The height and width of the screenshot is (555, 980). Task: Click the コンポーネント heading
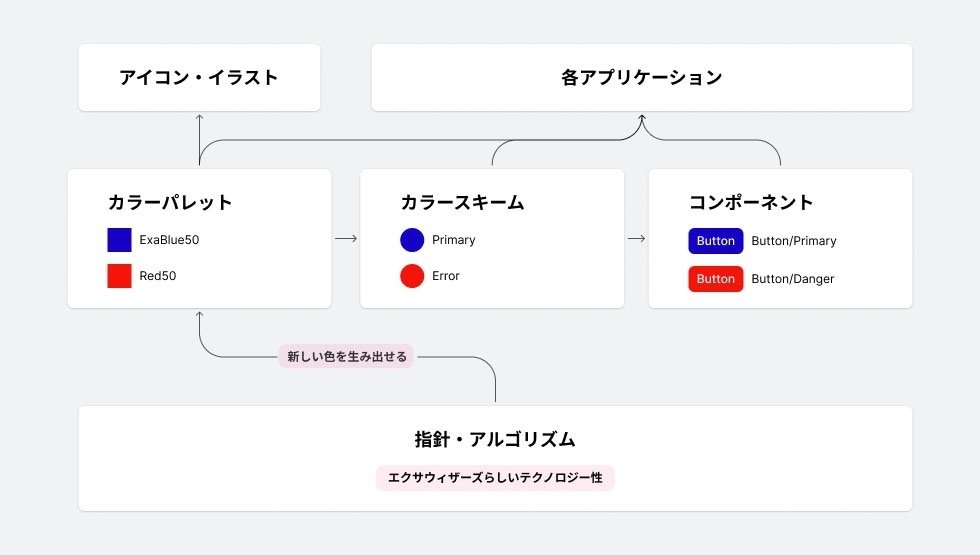point(751,202)
